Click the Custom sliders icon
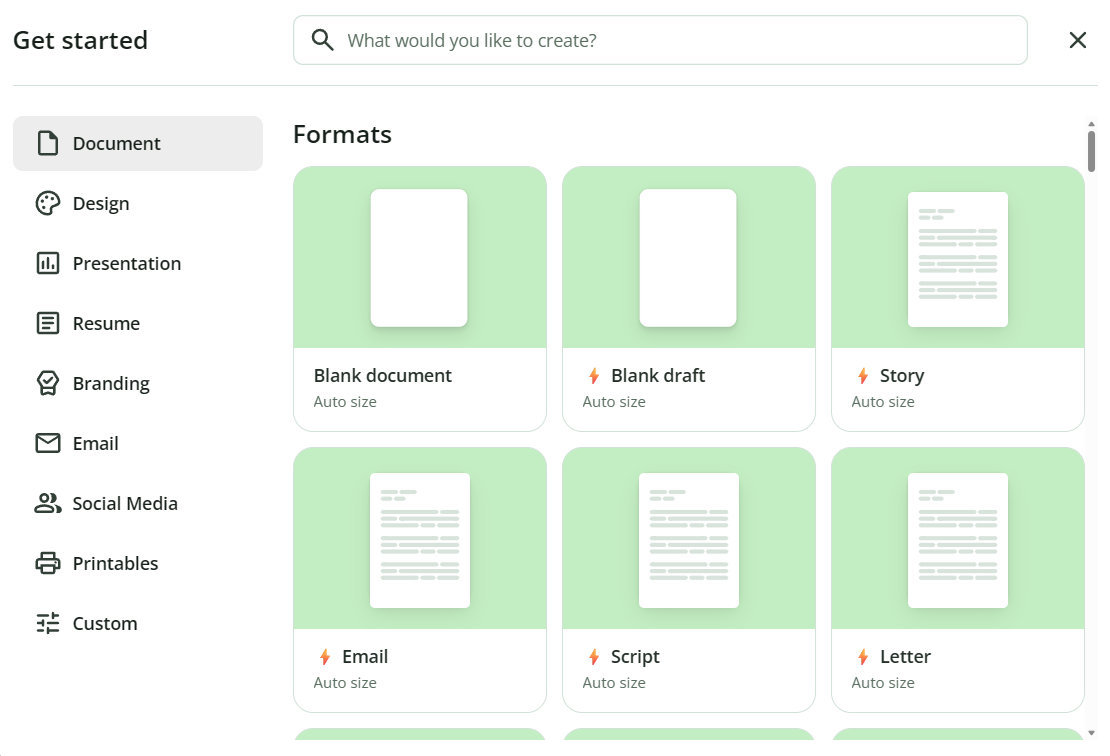1110x756 pixels. click(x=47, y=623)
